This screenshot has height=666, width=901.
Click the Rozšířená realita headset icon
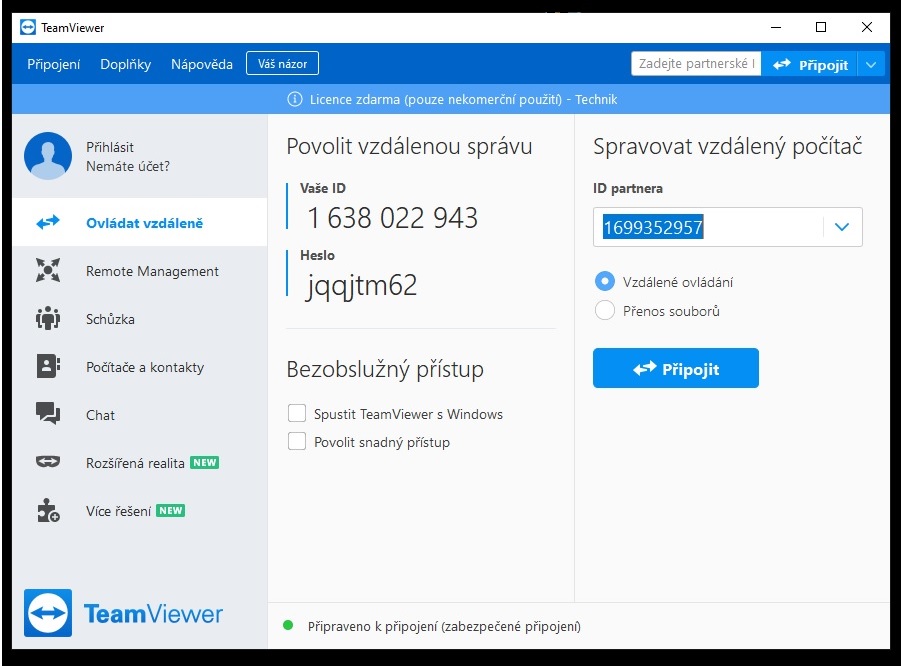[48, 461]
